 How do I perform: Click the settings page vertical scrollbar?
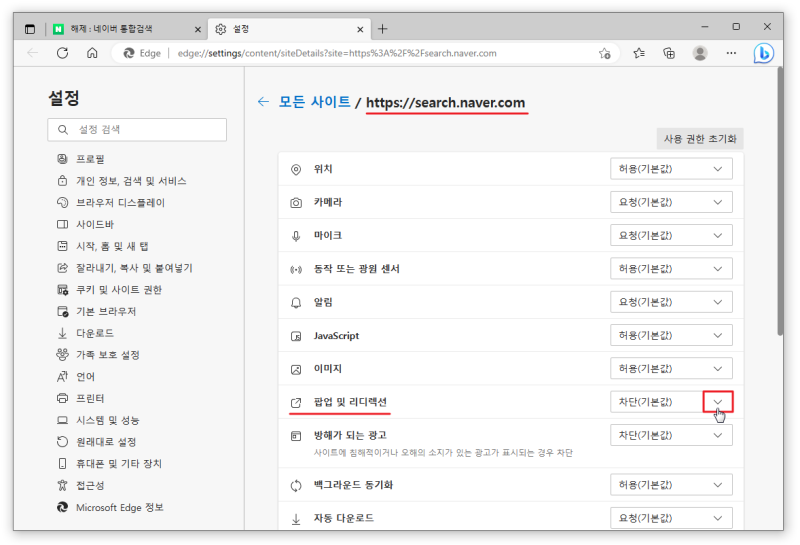[780, 202]
